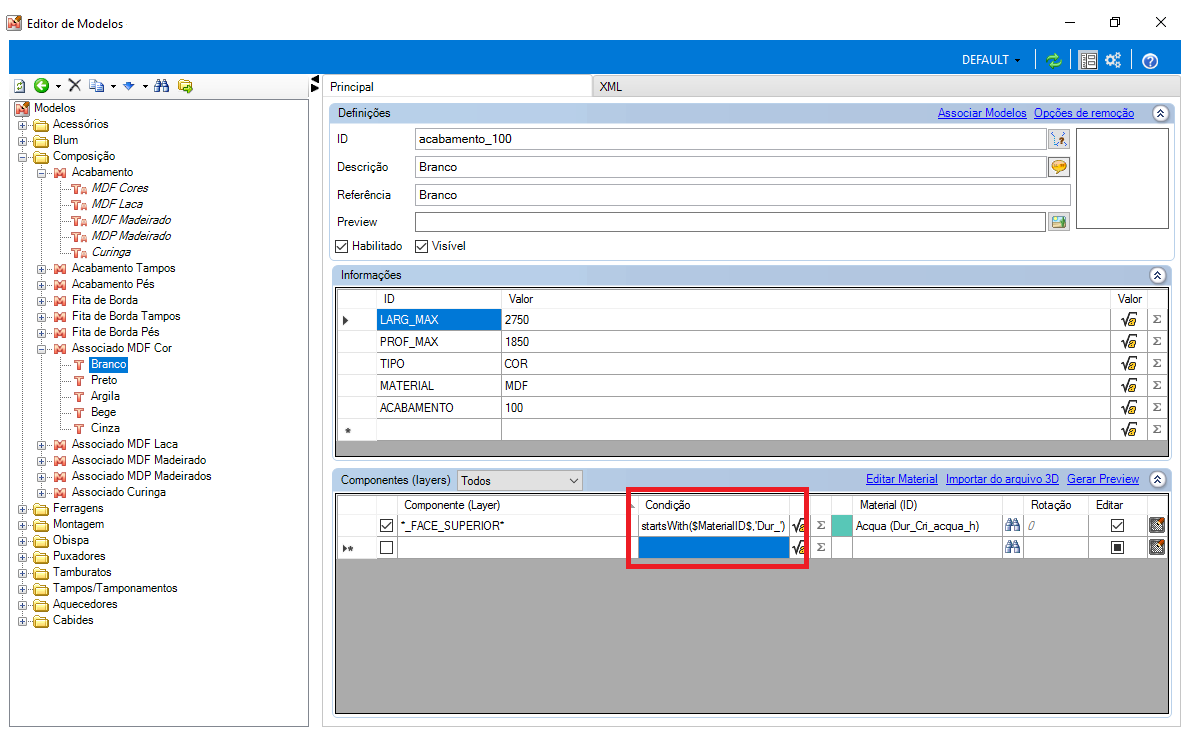Click the Acqua (Dur_Cri_acqua_h) material cell
The height and width of the screenshot is (736, 1186).
(x=927, y=526)
